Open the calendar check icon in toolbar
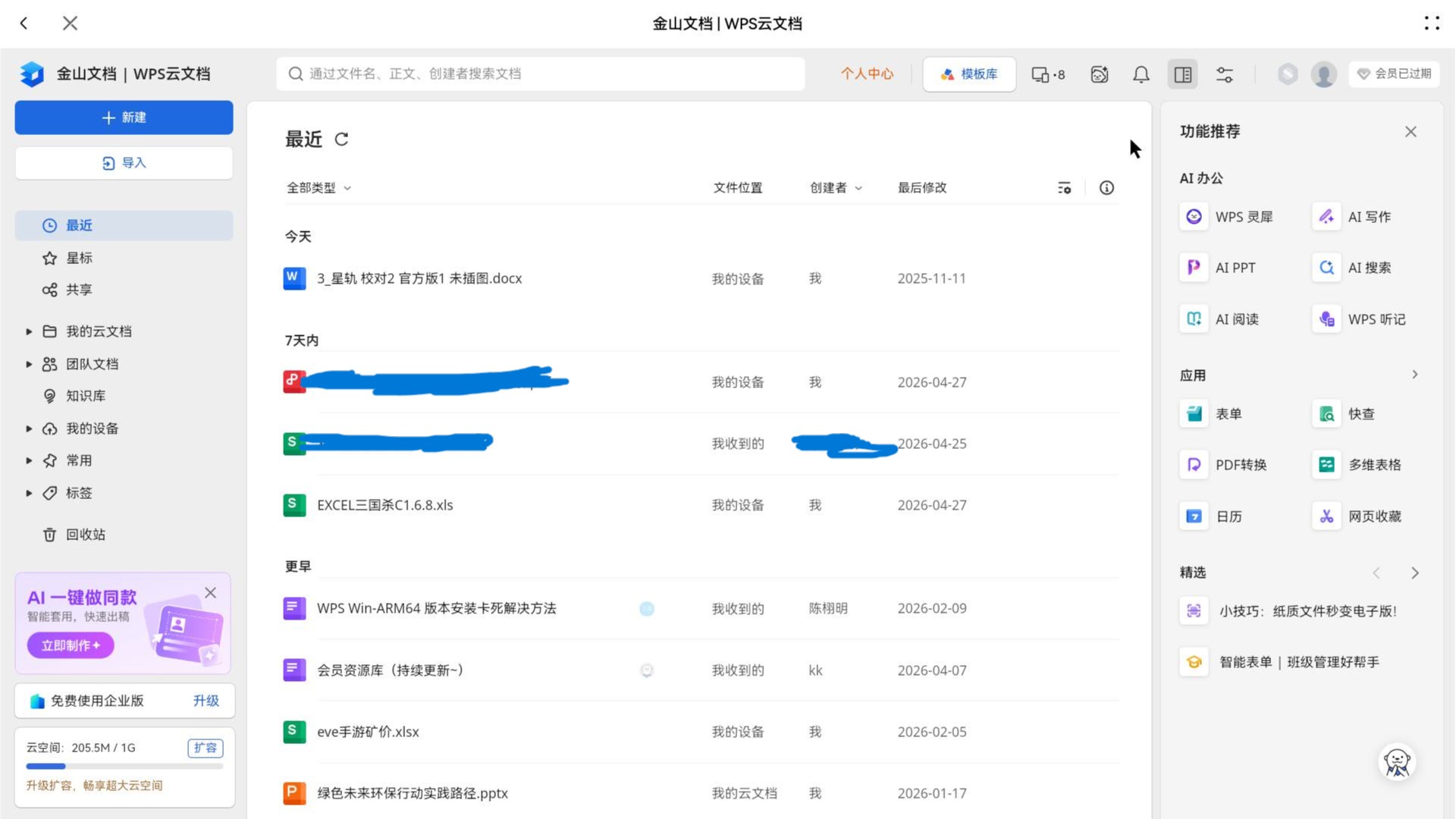1456x819 pixels. pyautogui.click(x=1100, y=74)
